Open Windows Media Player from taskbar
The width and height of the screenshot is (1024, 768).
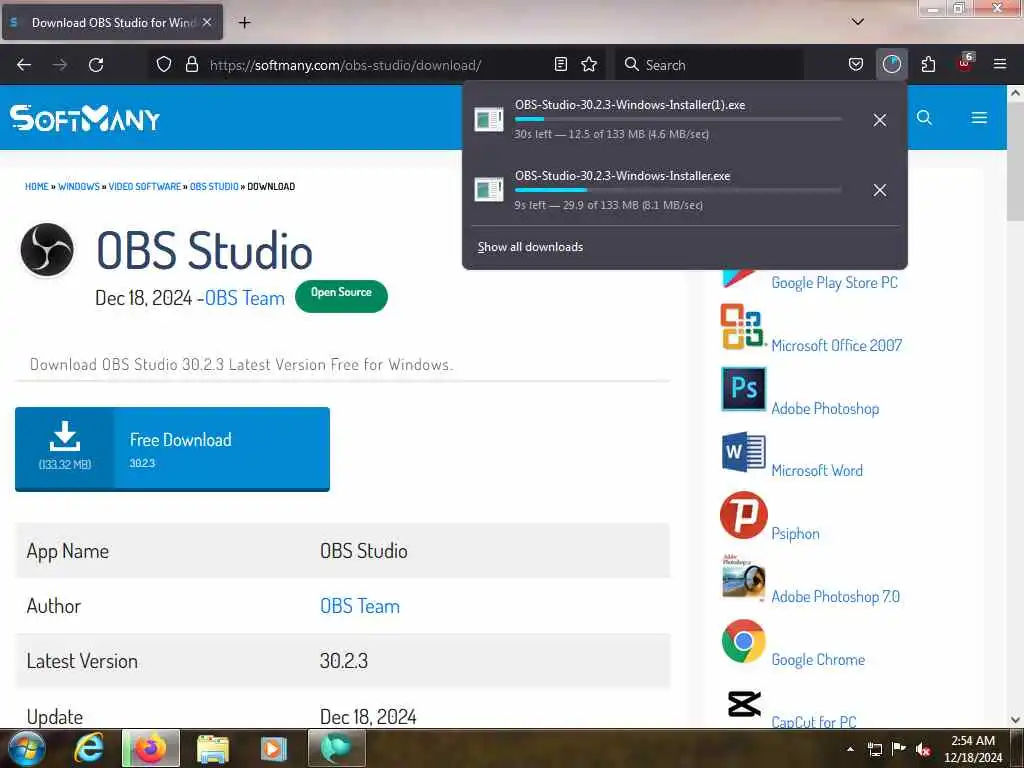tap(274, 748)
